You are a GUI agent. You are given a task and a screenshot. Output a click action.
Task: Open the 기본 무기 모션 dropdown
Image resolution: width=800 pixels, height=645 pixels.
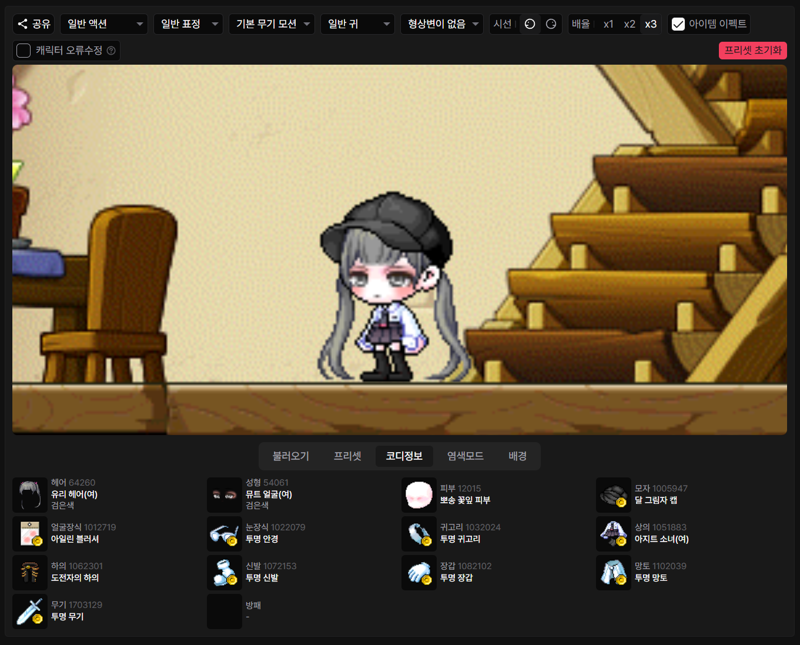271,24
